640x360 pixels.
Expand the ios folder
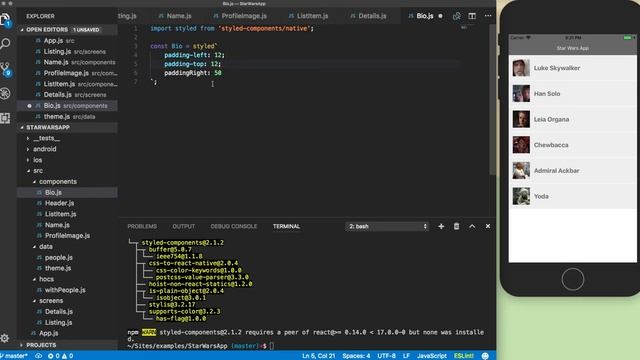(x=67, y=160)
